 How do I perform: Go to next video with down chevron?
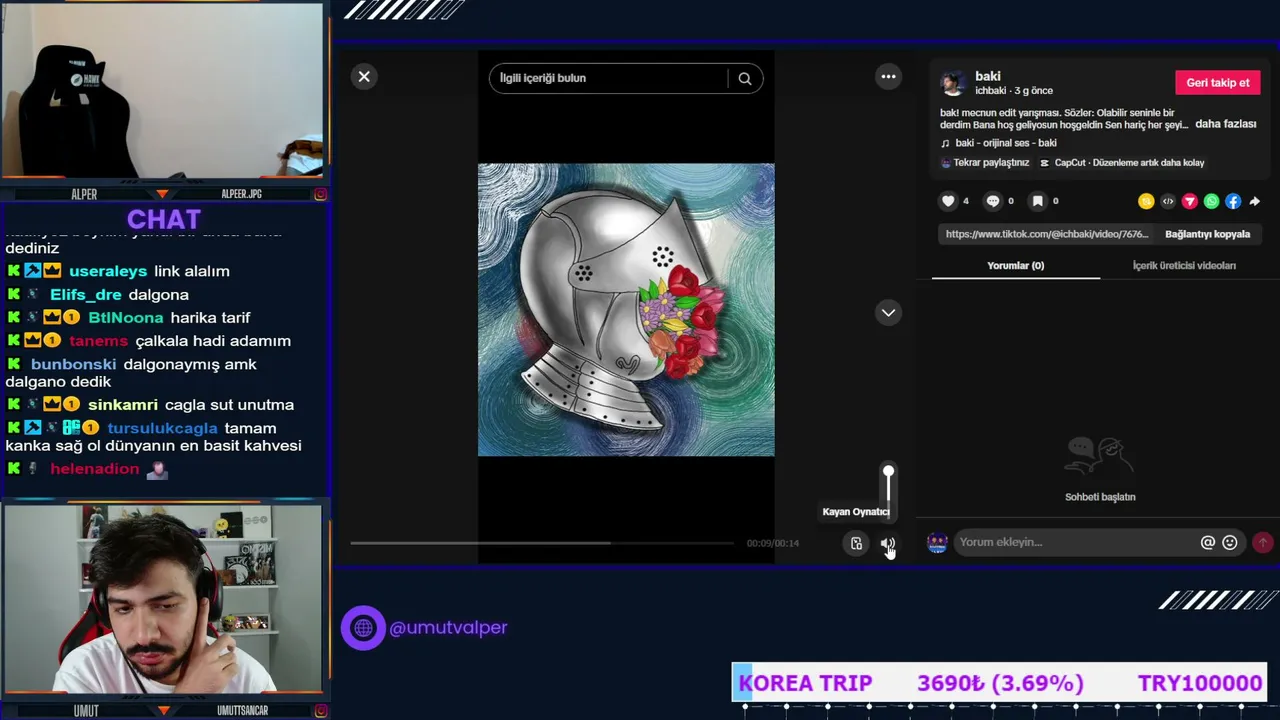point(888,313)
